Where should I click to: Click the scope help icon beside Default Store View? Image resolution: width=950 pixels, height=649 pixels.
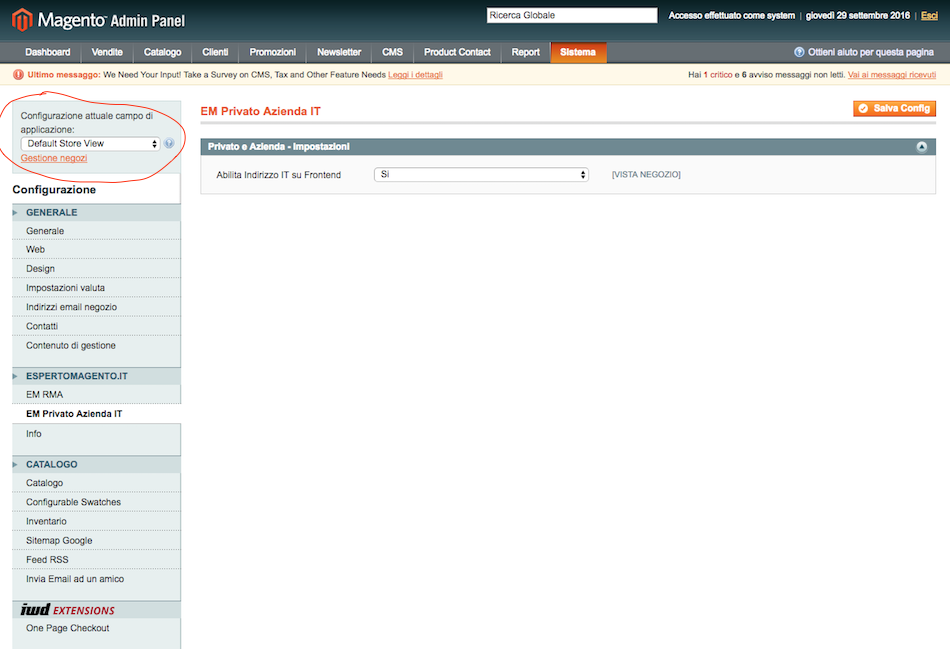pos(169,144)
